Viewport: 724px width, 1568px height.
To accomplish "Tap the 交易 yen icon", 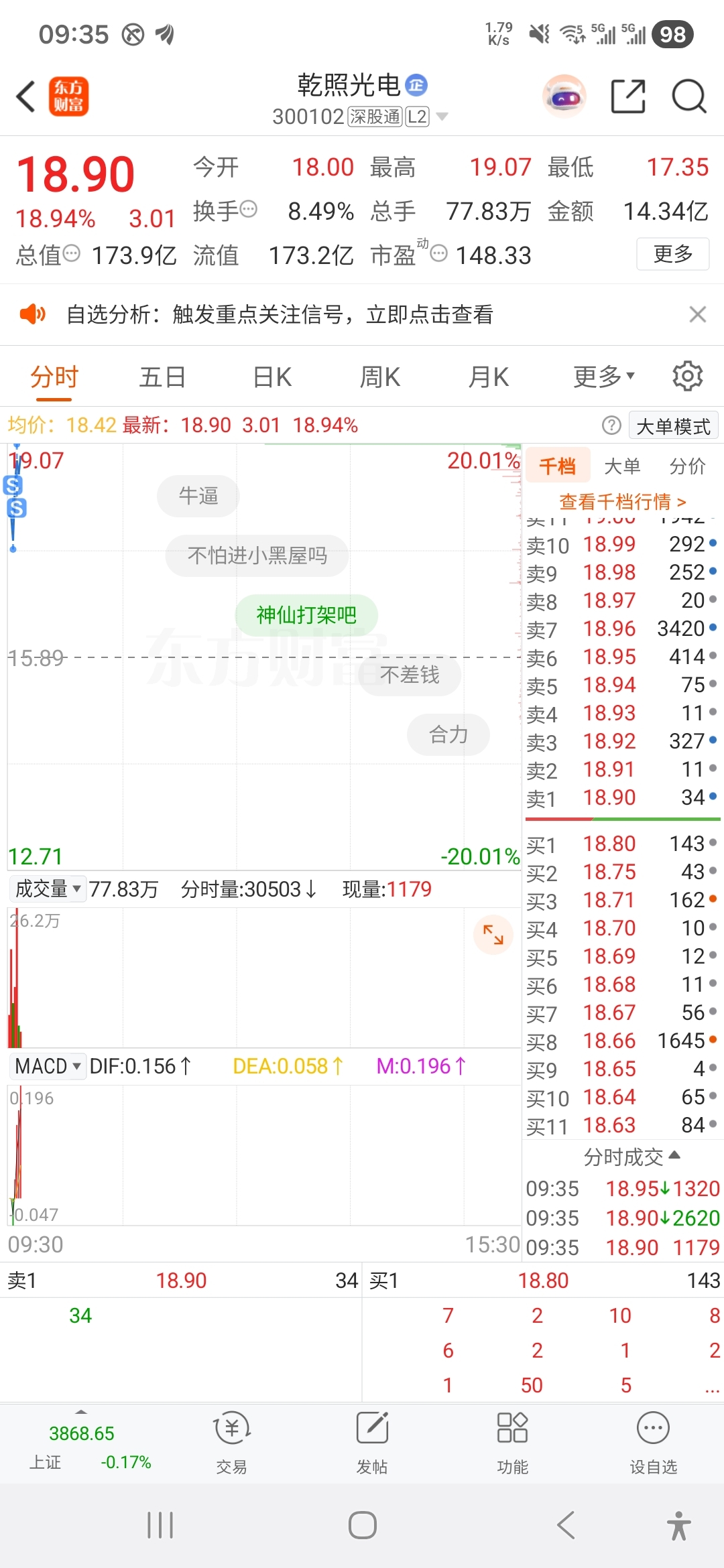I will click(x=232, y=1429).
